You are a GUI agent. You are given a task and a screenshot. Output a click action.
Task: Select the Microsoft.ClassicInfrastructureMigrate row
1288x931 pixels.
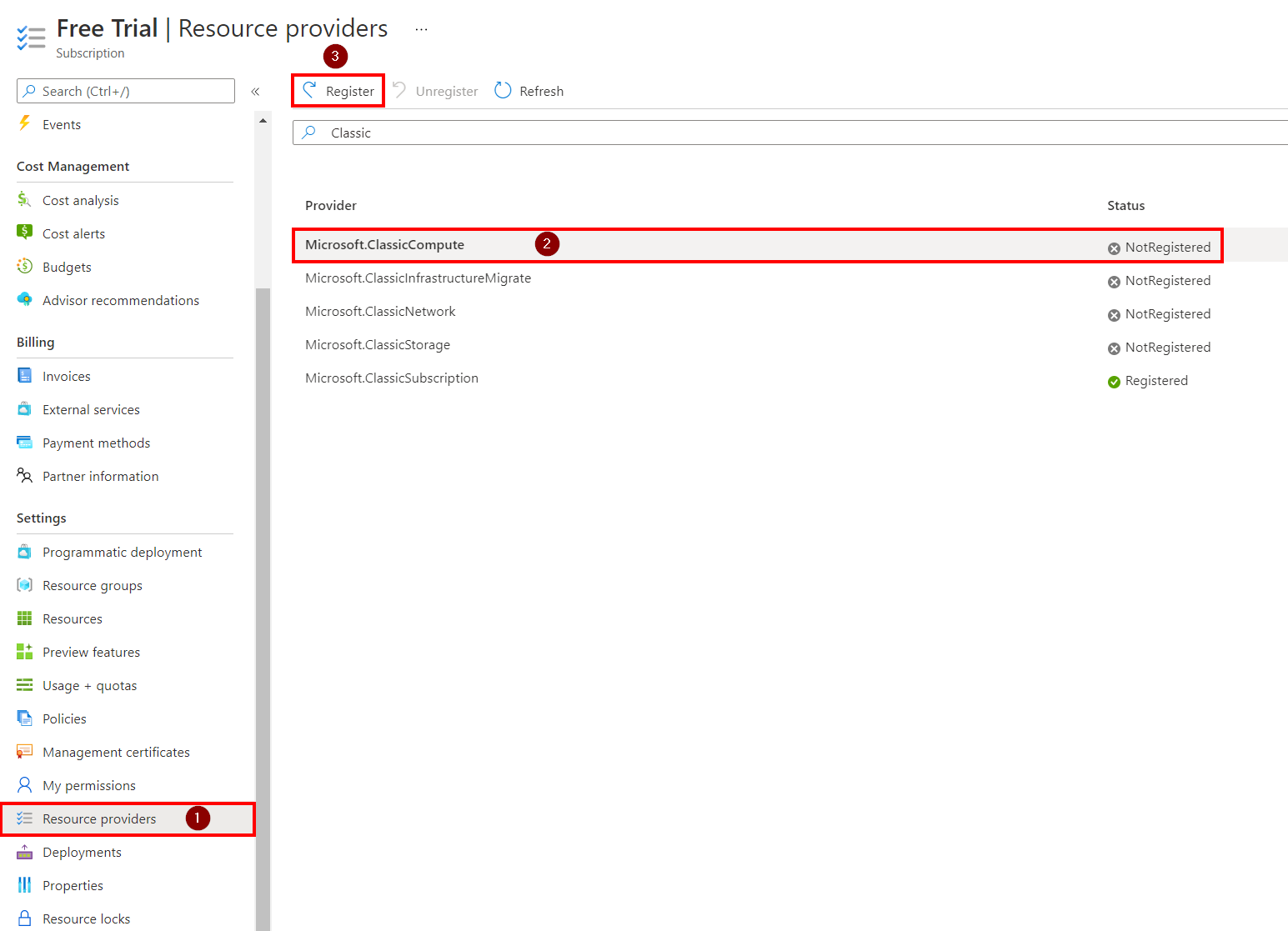pyautogui.click(x=789, y=278)
